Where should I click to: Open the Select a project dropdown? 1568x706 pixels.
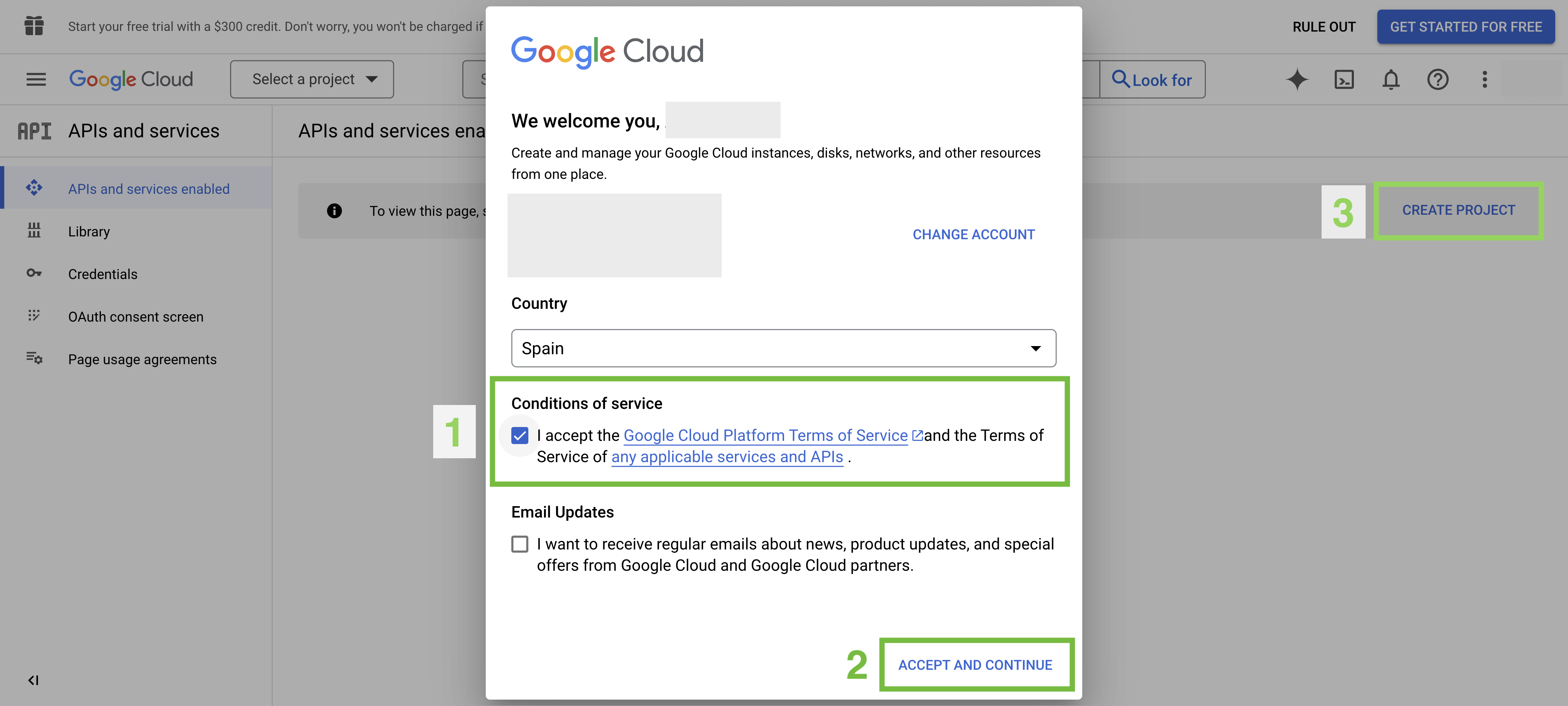(312, 79)
